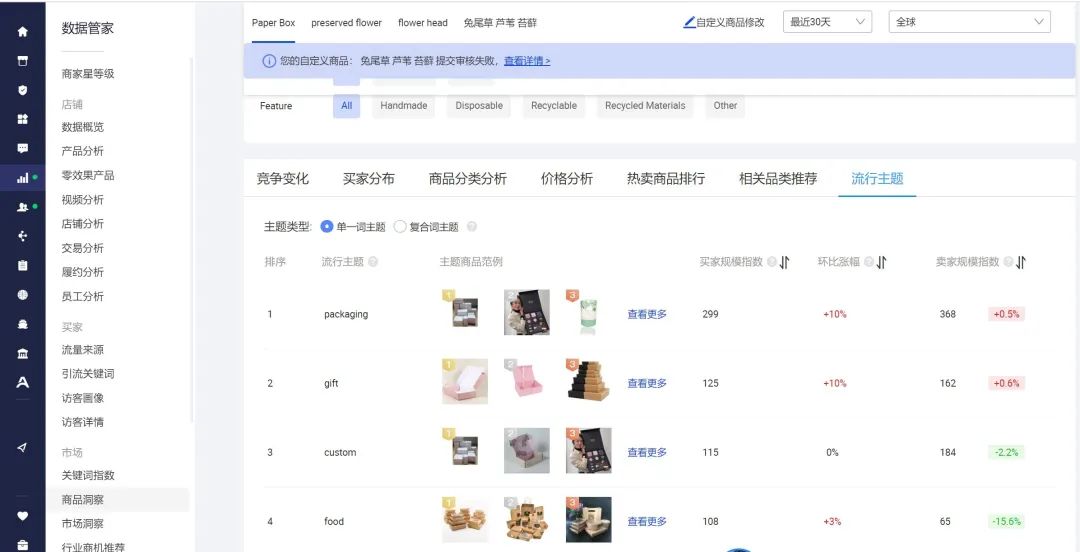The width and height of the screenshot is (1080, 552).
Task: Click help icon next to 卖家规模指数
Action: click(1008, 262)
